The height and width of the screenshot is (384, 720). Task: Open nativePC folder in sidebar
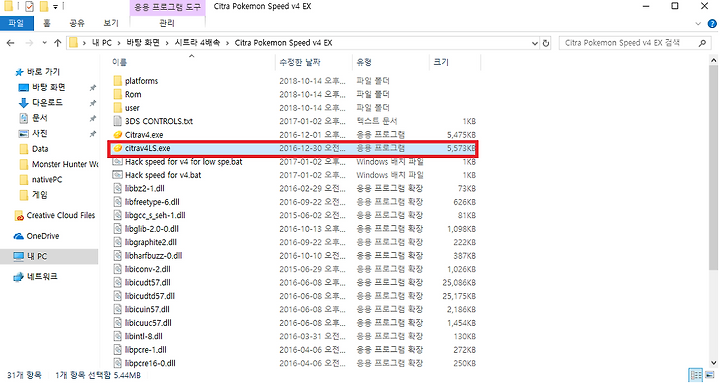[x=41, y=180]
